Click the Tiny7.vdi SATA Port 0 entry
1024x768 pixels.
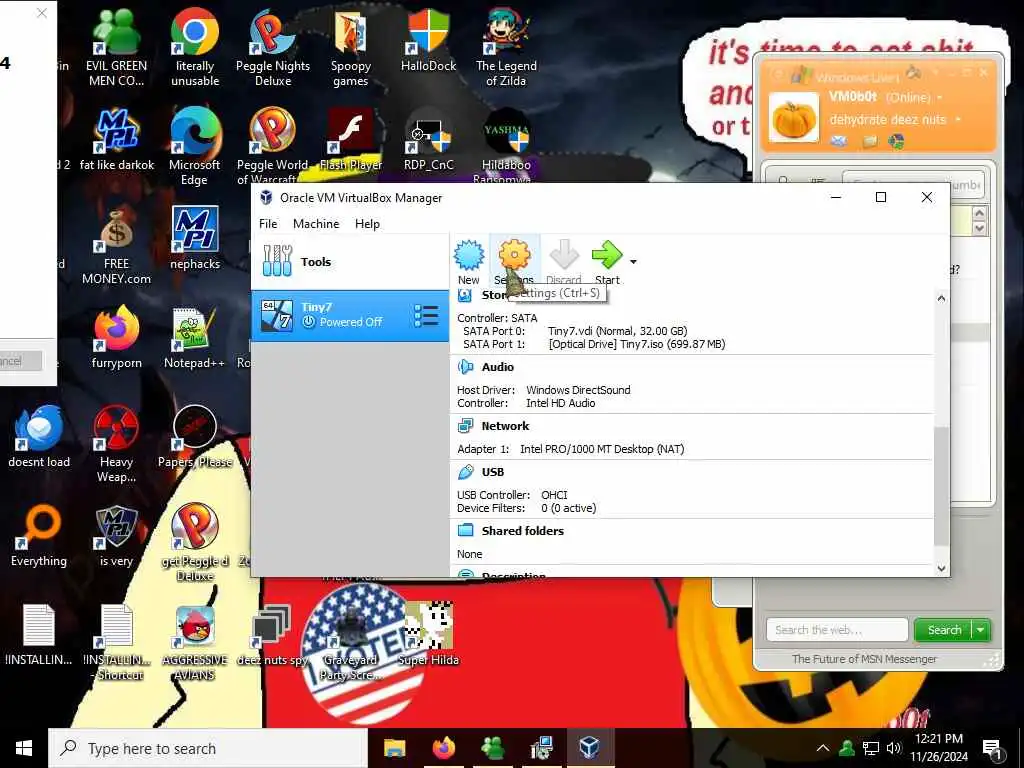pyautogui.click(x=617, y=331)
